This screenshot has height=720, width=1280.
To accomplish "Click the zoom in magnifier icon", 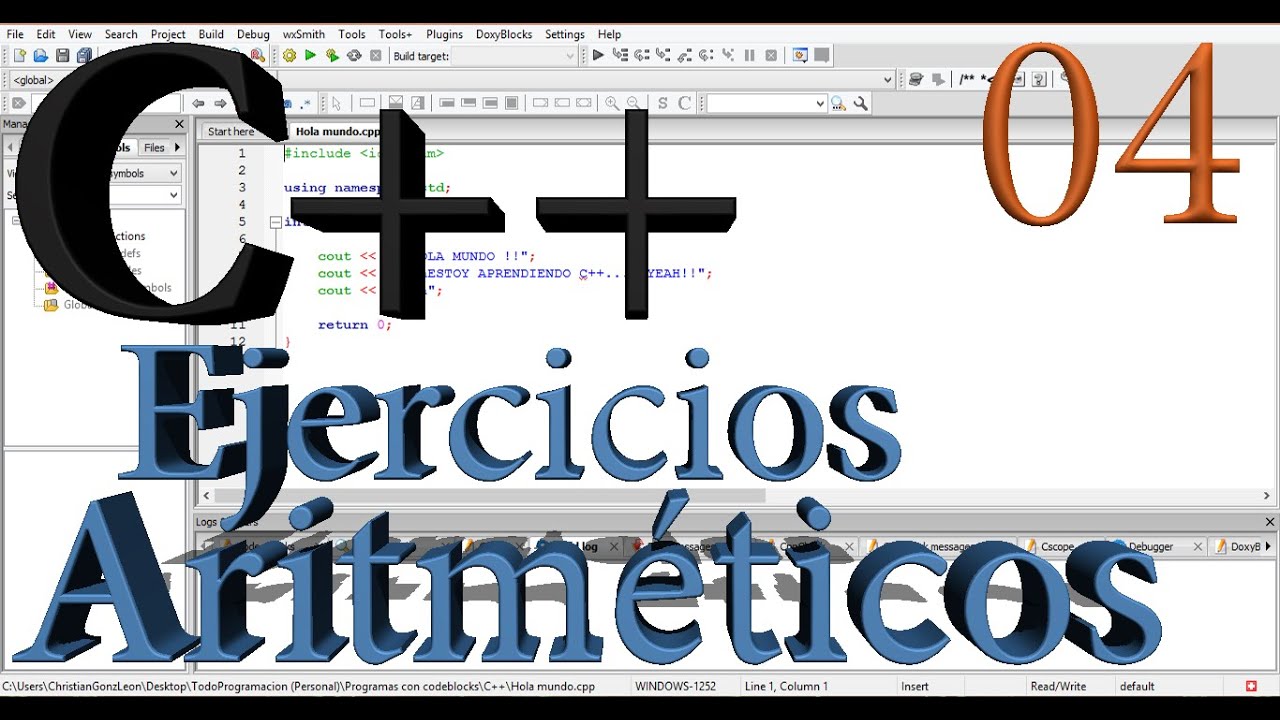I will [x=611, y=103].
